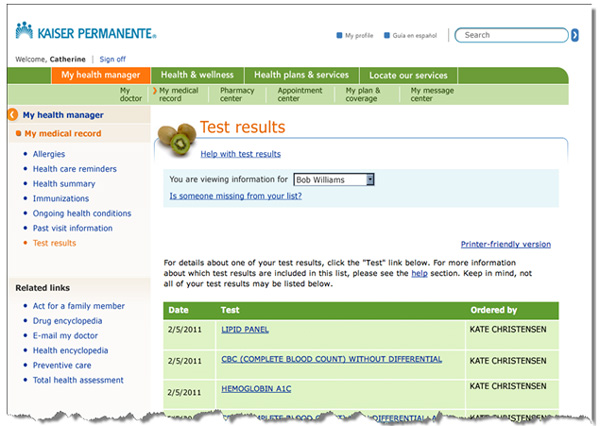Click the Kaiser Permanente logo

pos(86,33)
